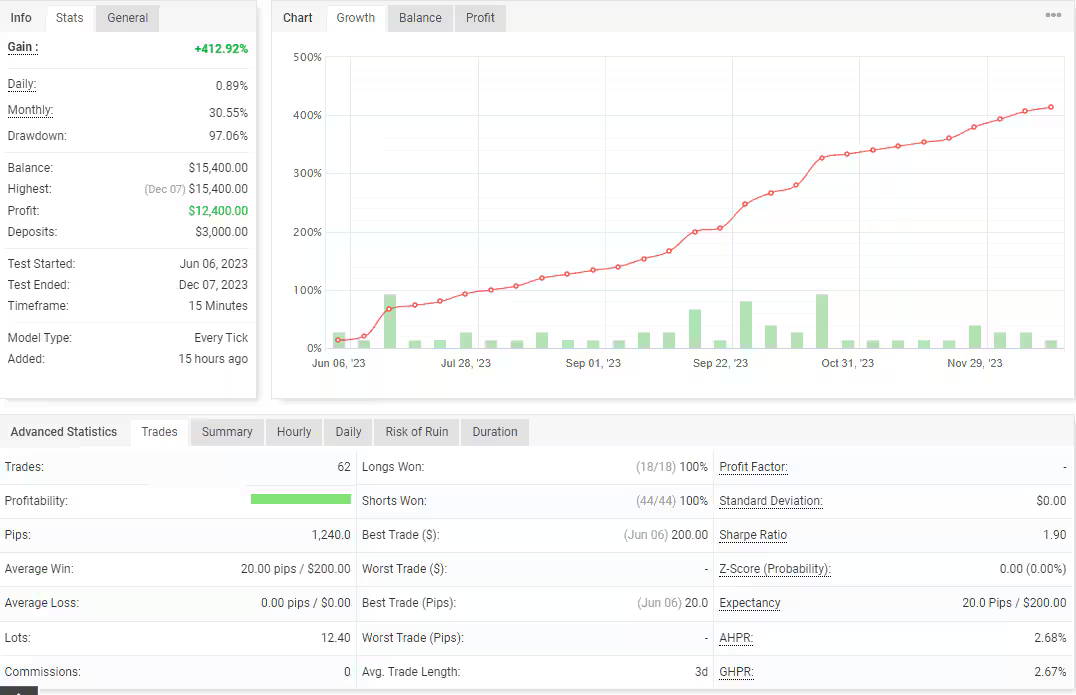Image resolution: width=1076 pixels, height=695 pixels.
Task: Open the chart options ellipsis menu
Action: [1053, 15]
